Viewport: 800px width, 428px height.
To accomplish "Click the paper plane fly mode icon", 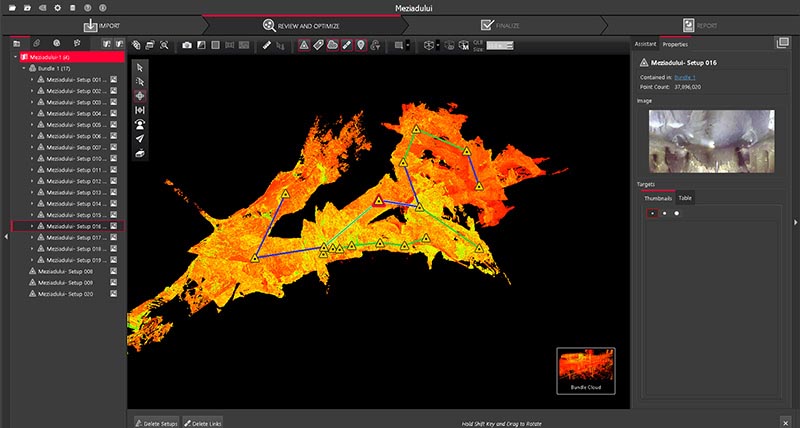I will point(140,138).
